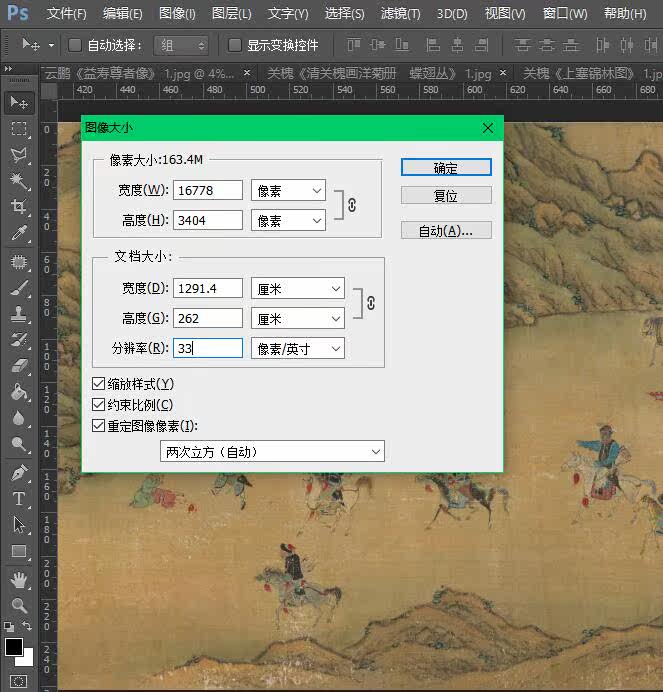
Task: Open the 图像(I) menu
Action: pos(177,13)
